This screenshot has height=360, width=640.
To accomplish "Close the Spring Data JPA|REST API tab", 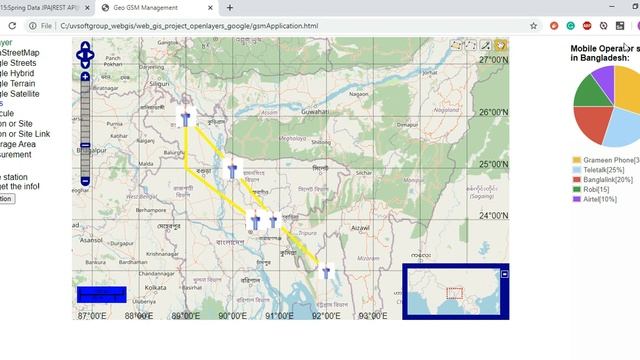I will click(x=87, y=8).
